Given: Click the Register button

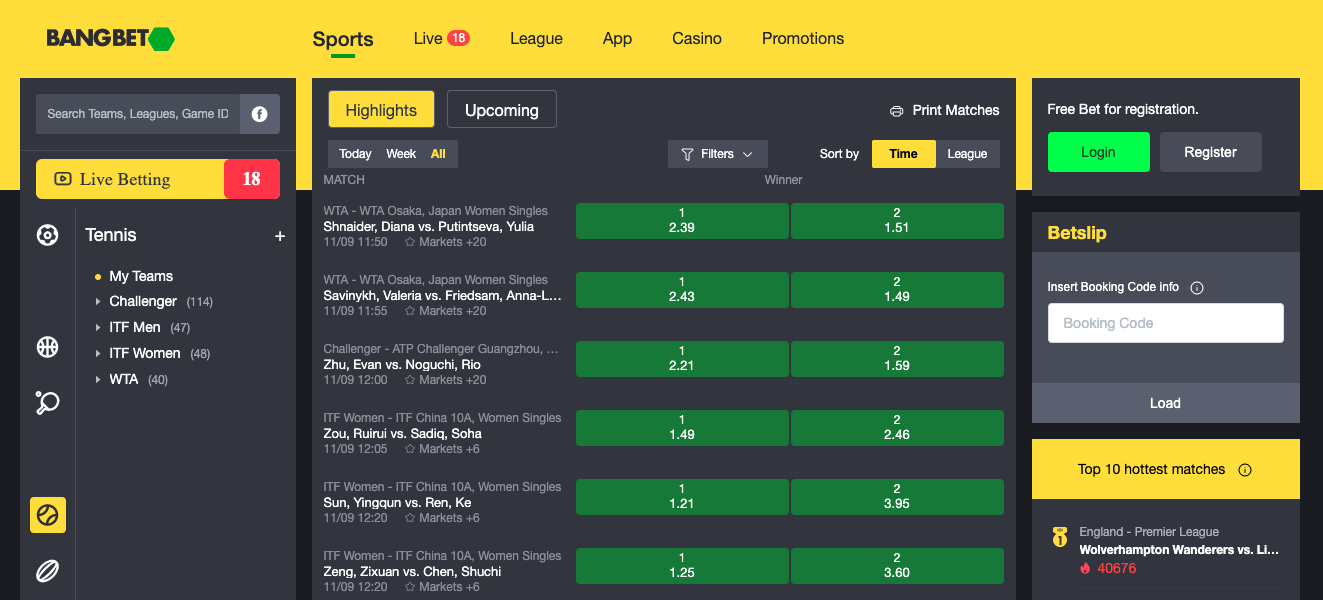Looking at the screenshot, I should coord(1211,152).
